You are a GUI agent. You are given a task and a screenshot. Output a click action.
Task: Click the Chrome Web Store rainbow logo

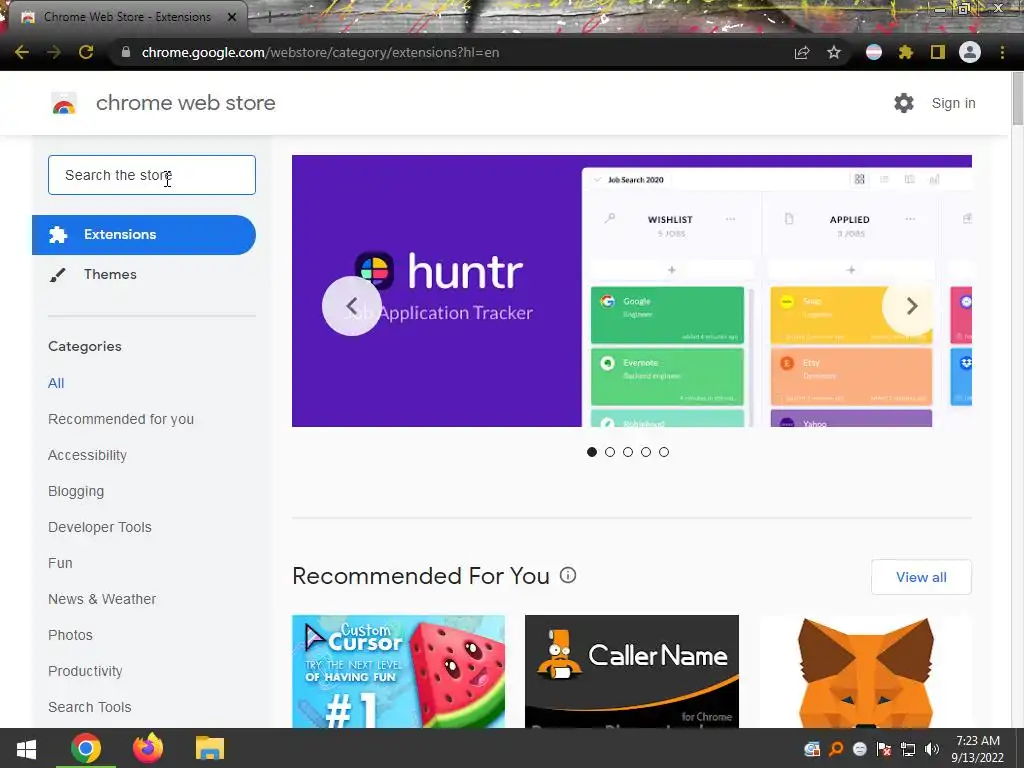64,103
